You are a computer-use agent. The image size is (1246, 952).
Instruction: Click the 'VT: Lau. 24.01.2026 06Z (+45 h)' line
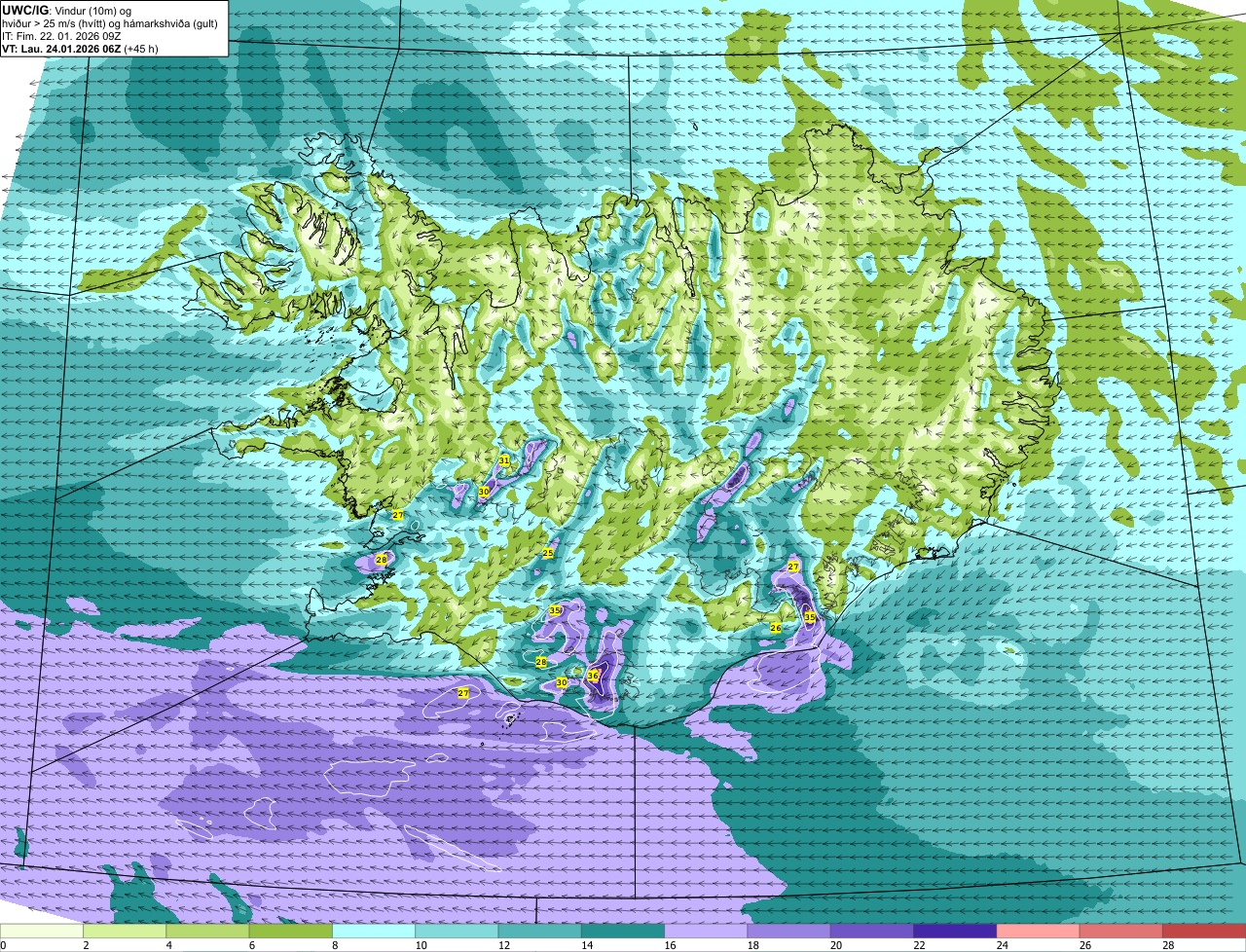tap(81, 49)
